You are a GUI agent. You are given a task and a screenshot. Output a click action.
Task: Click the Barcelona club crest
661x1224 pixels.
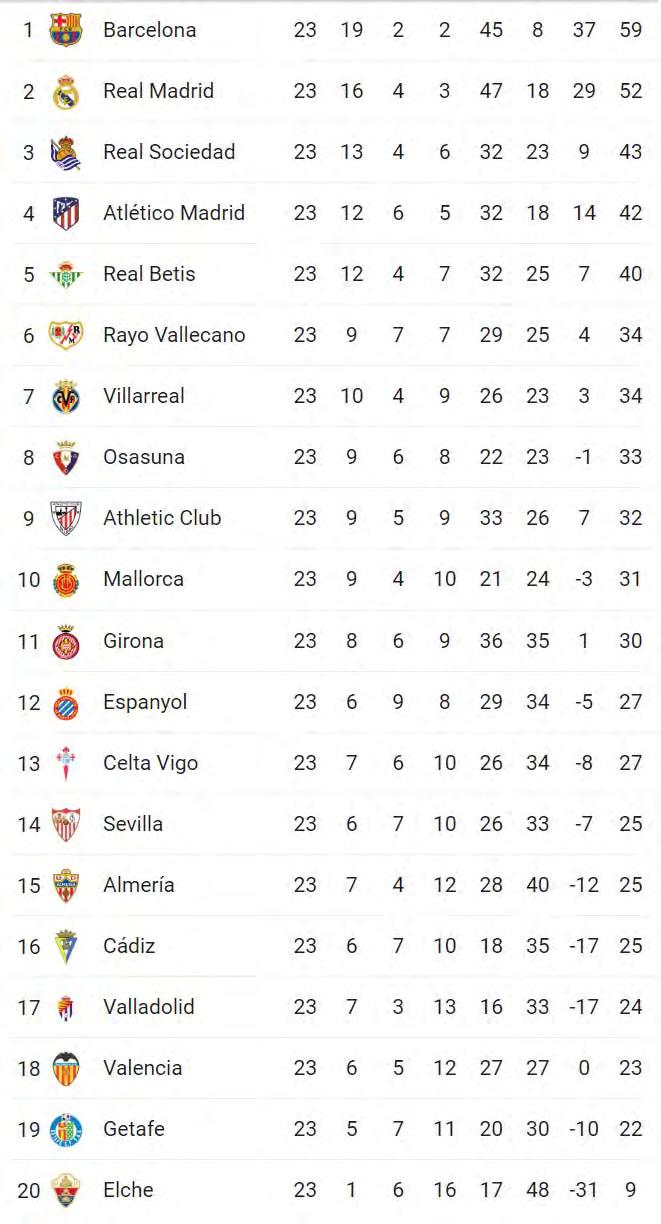pyautogui.click(x=66, y=30)
